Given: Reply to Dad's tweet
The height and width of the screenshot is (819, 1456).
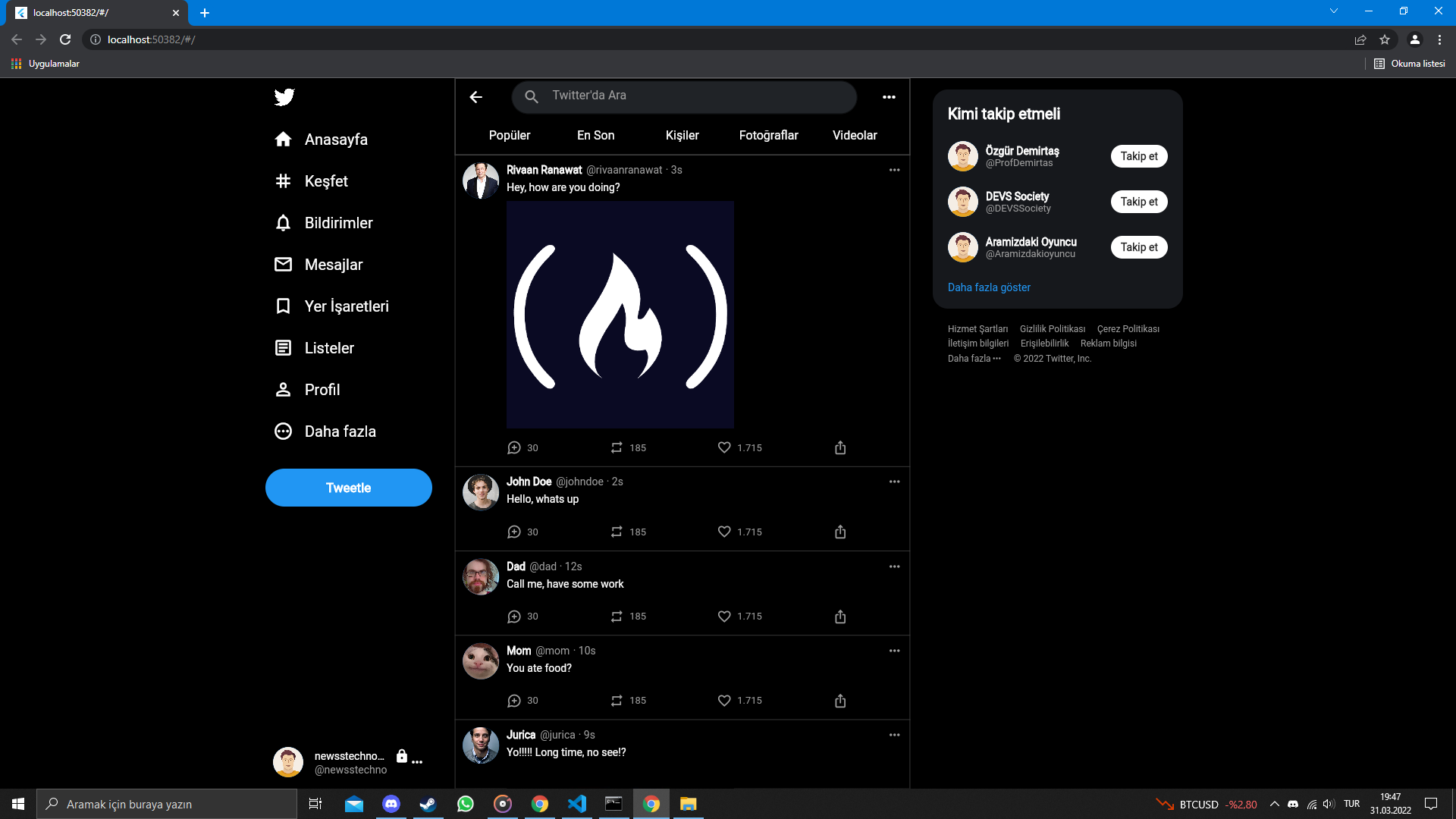Looking at the screenshot, I should click(514, 617).
